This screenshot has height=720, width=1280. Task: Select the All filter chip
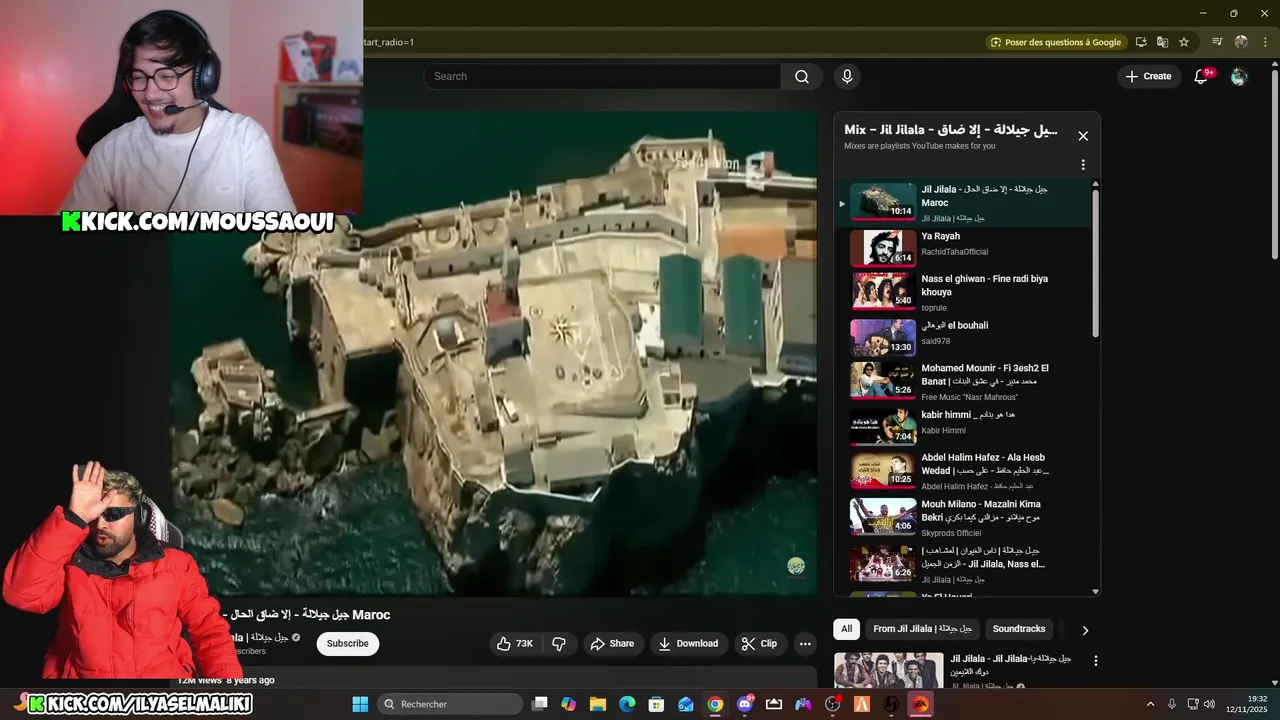coord(846,629)
